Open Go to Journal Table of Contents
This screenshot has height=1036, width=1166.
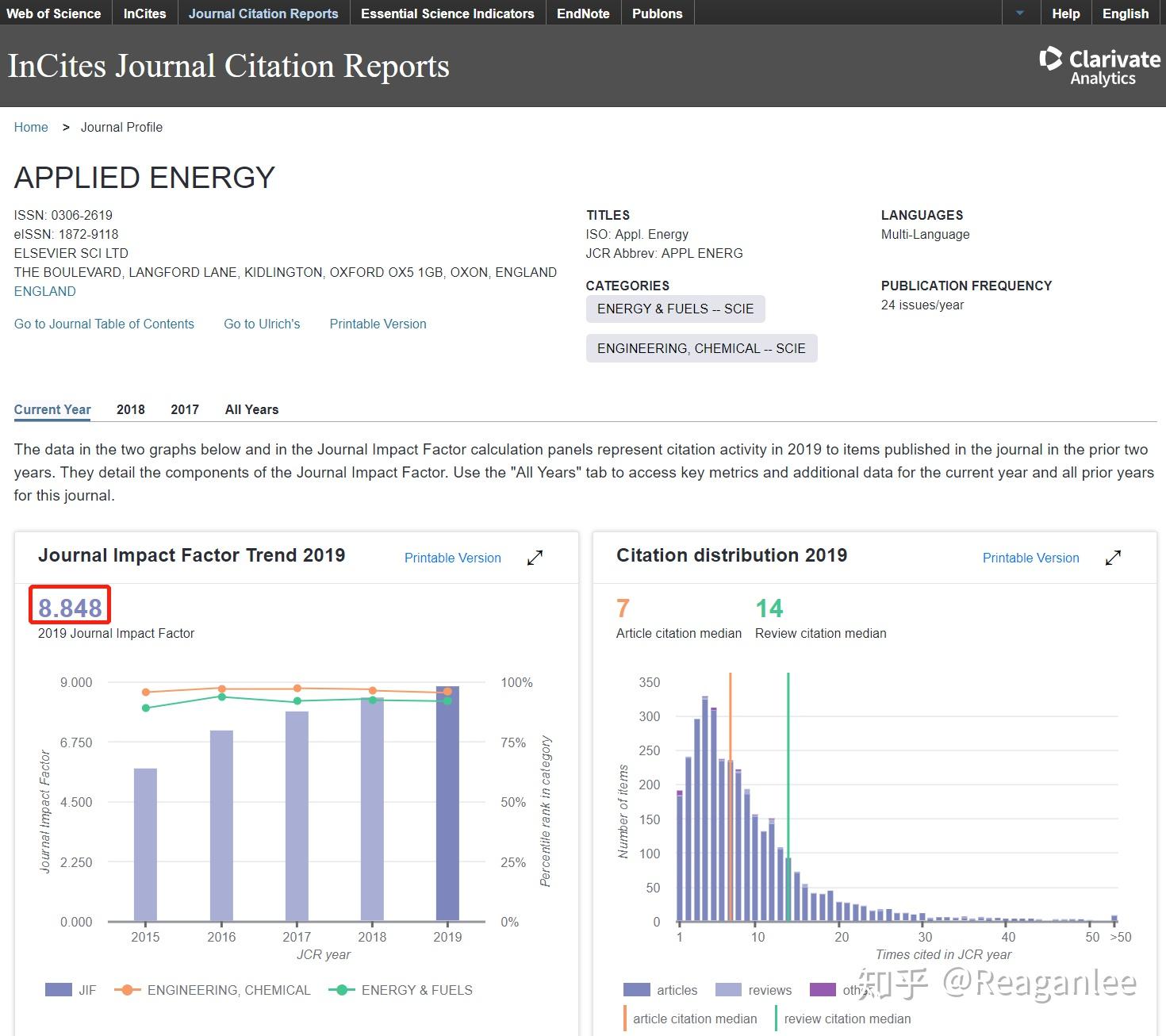pos(104,324)
